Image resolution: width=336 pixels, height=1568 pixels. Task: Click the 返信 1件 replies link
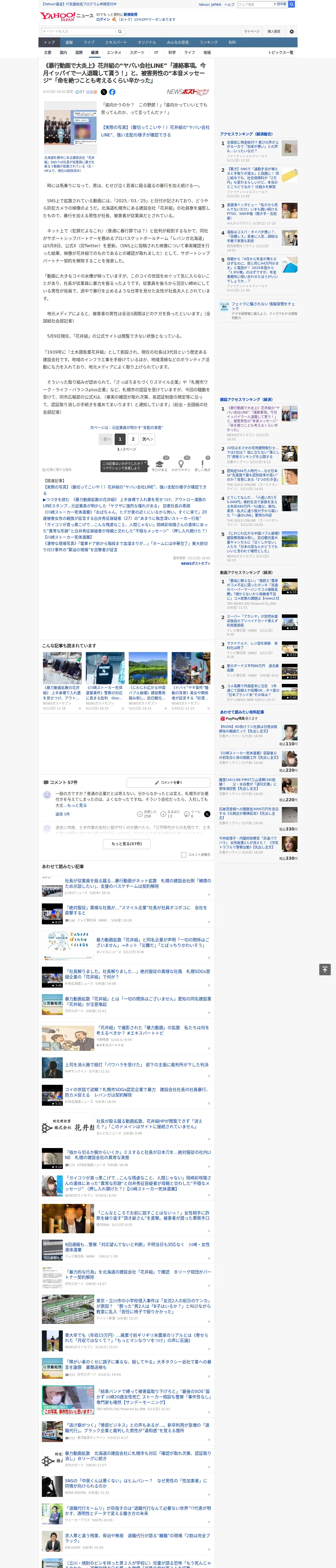[63, 814]
